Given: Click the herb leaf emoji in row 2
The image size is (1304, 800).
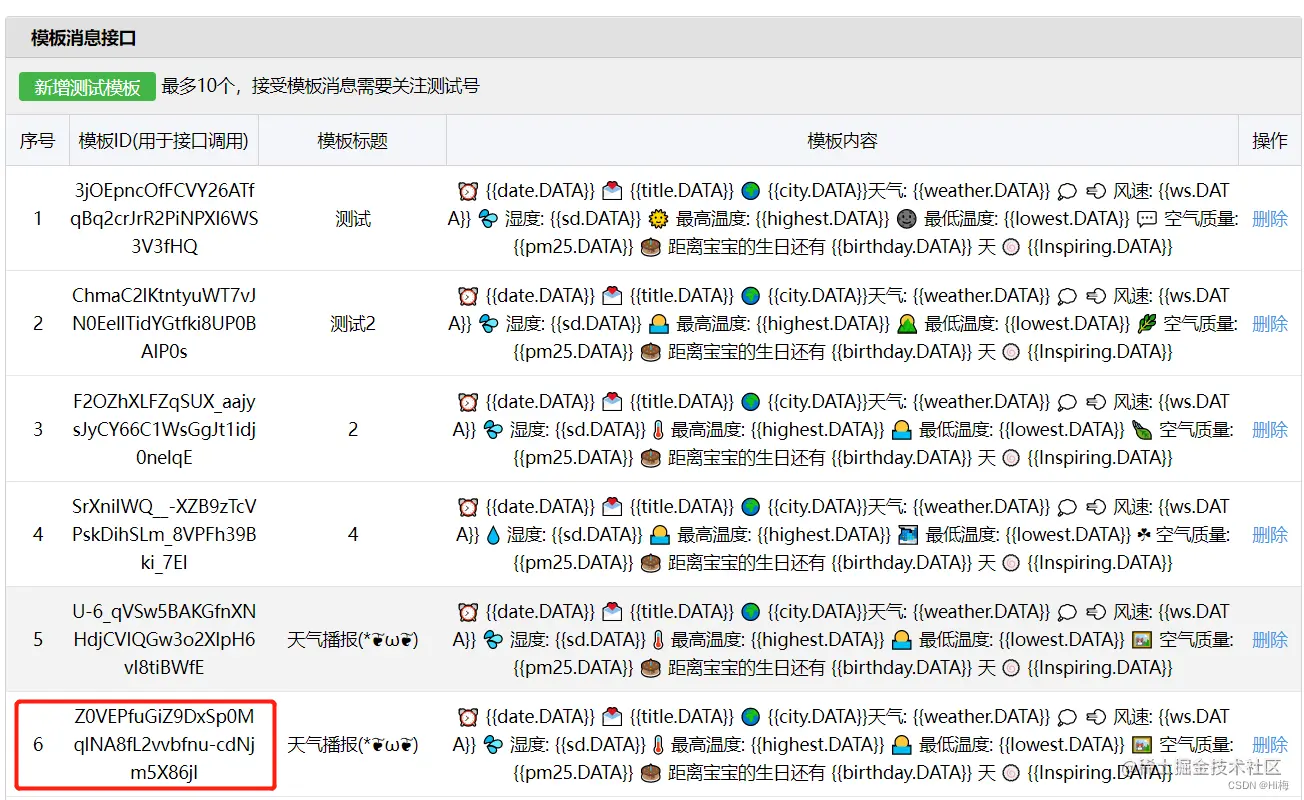Looking at the screenshot, I should tap(1147, 324).
